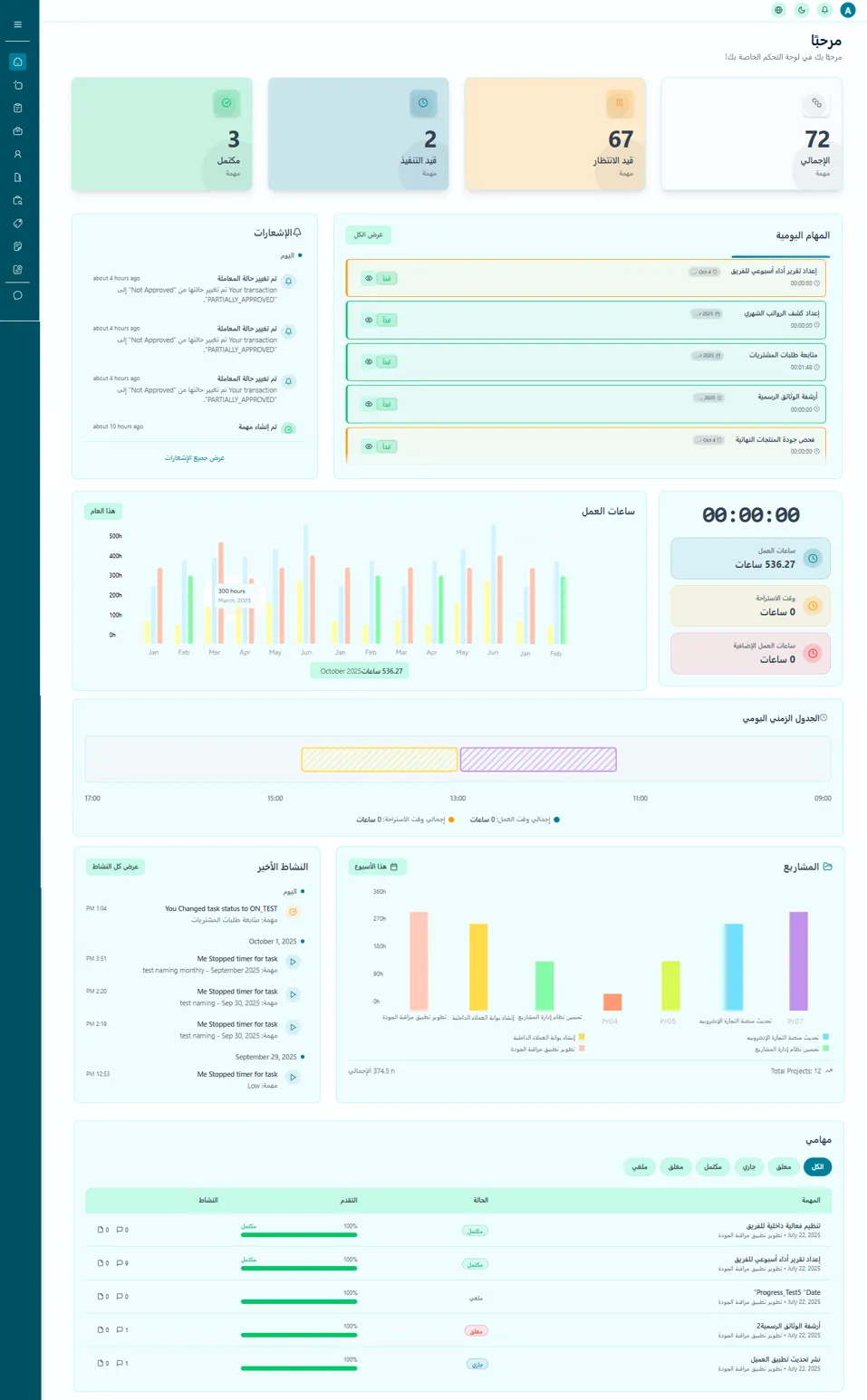Open the chat bubble icon in the sidebar
Screen dimensions: 867x1400
[17, 295]
